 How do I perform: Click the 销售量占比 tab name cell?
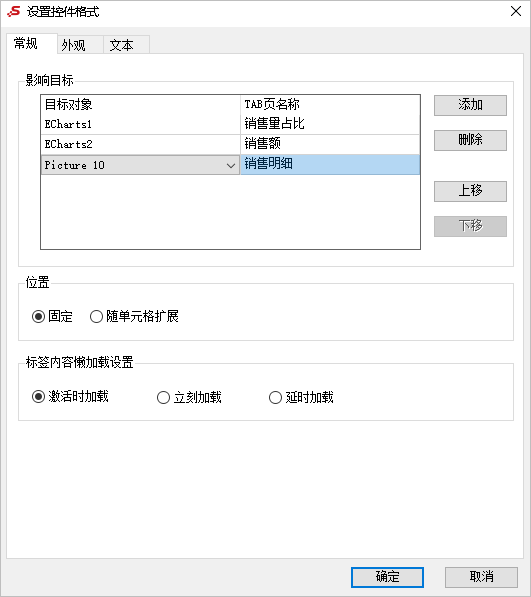tap(330, 124)
